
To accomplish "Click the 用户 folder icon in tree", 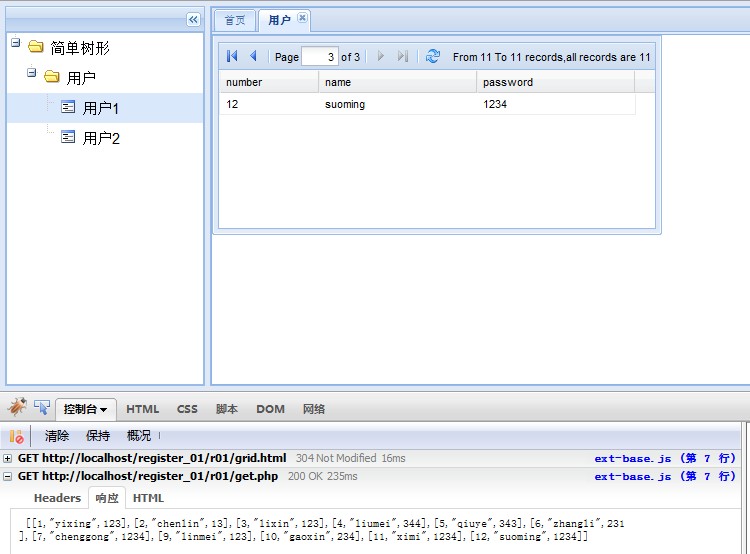I will point(52,77).
